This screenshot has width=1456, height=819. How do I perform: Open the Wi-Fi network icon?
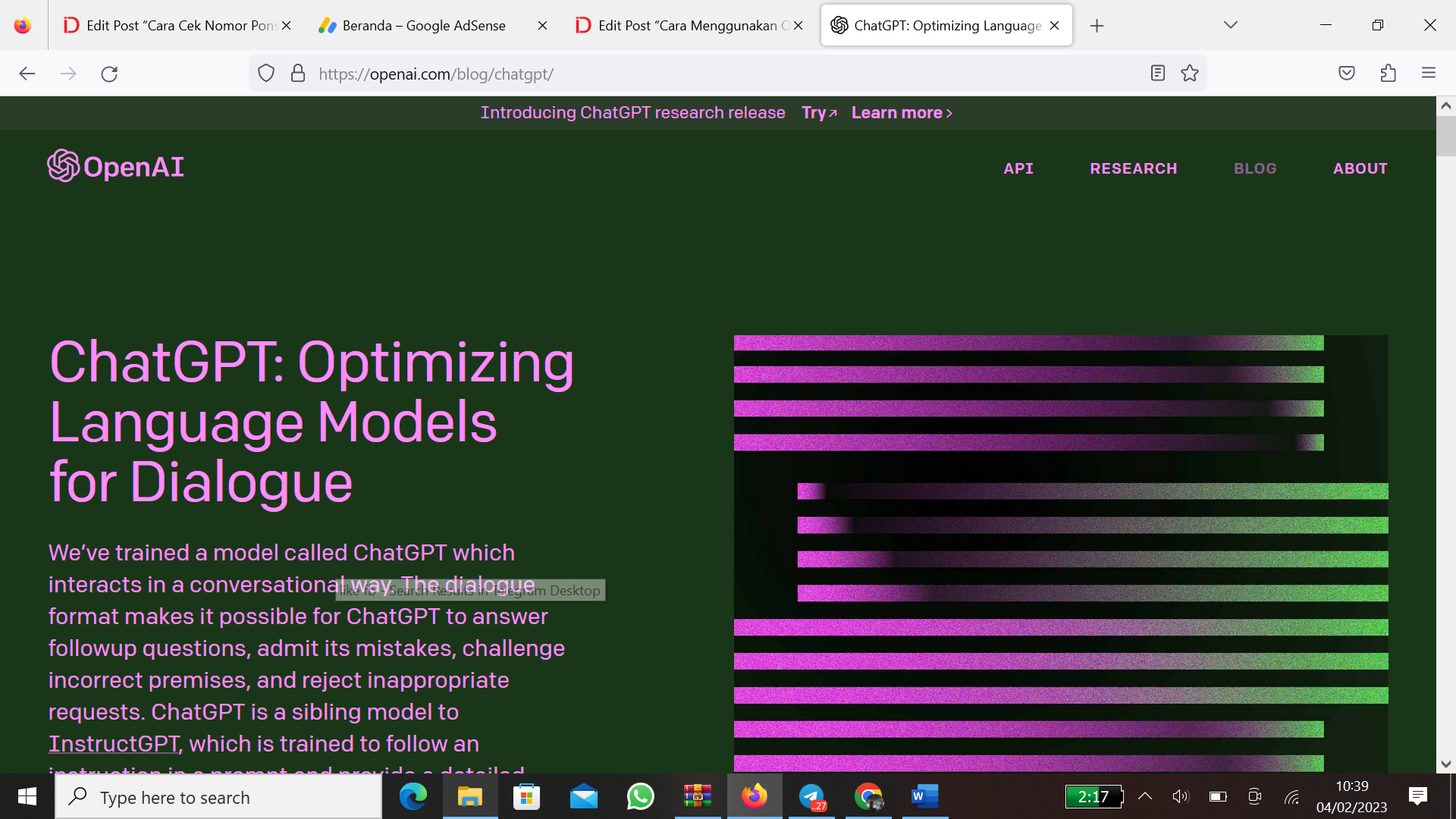pos(1292,796)
